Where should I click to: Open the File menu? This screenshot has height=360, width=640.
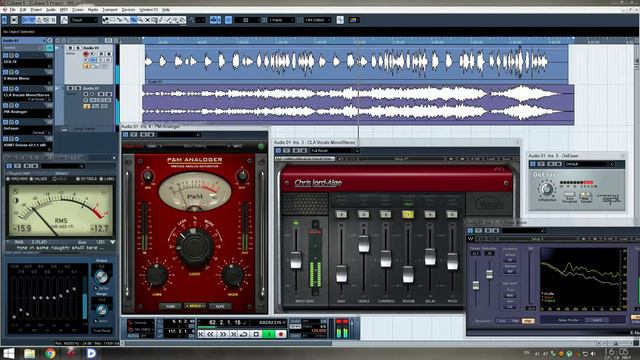click(13, 9)
